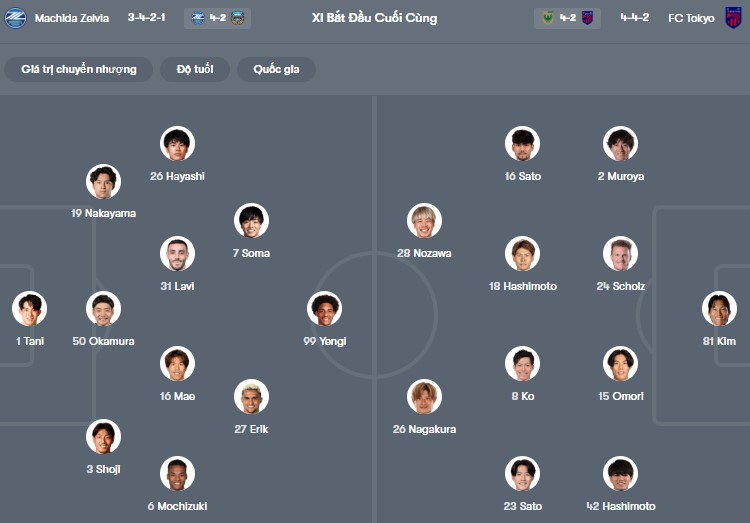Click the Machida Zelvia club crest
The image size is (750, 523).
15,18
